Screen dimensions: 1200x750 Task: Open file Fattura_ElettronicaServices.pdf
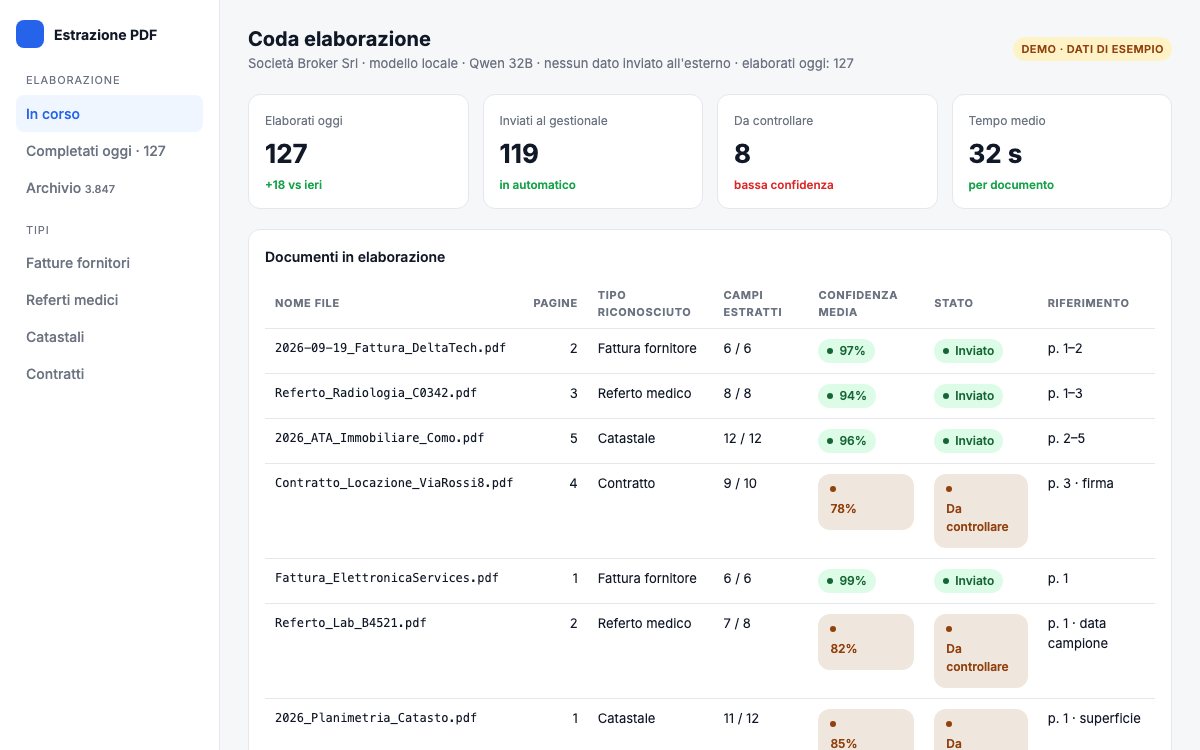pos(387,578)
